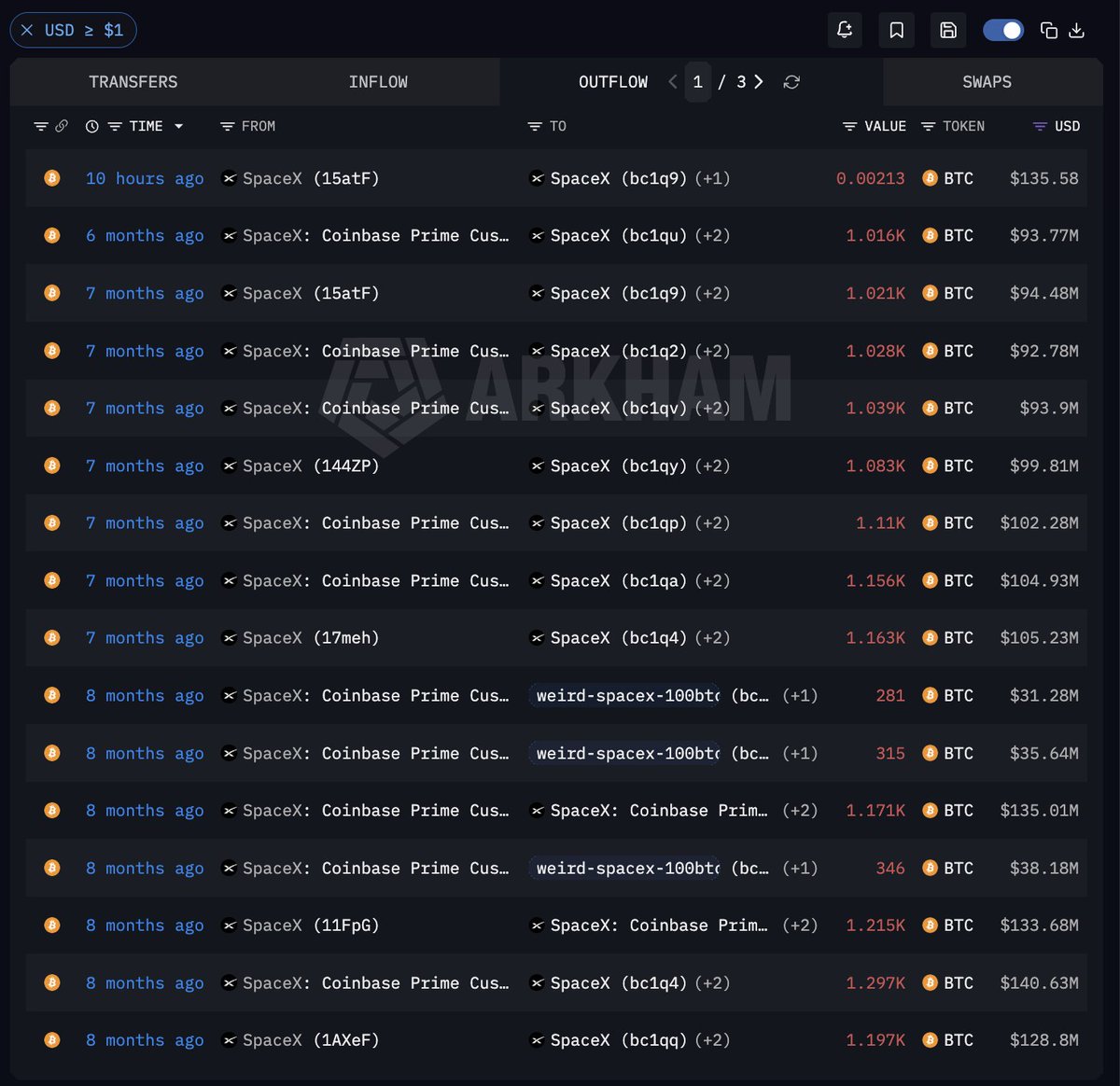Click the 1.171K value cell
The height and width of the screenshot is (1086, 1120).
pos(875,811)
